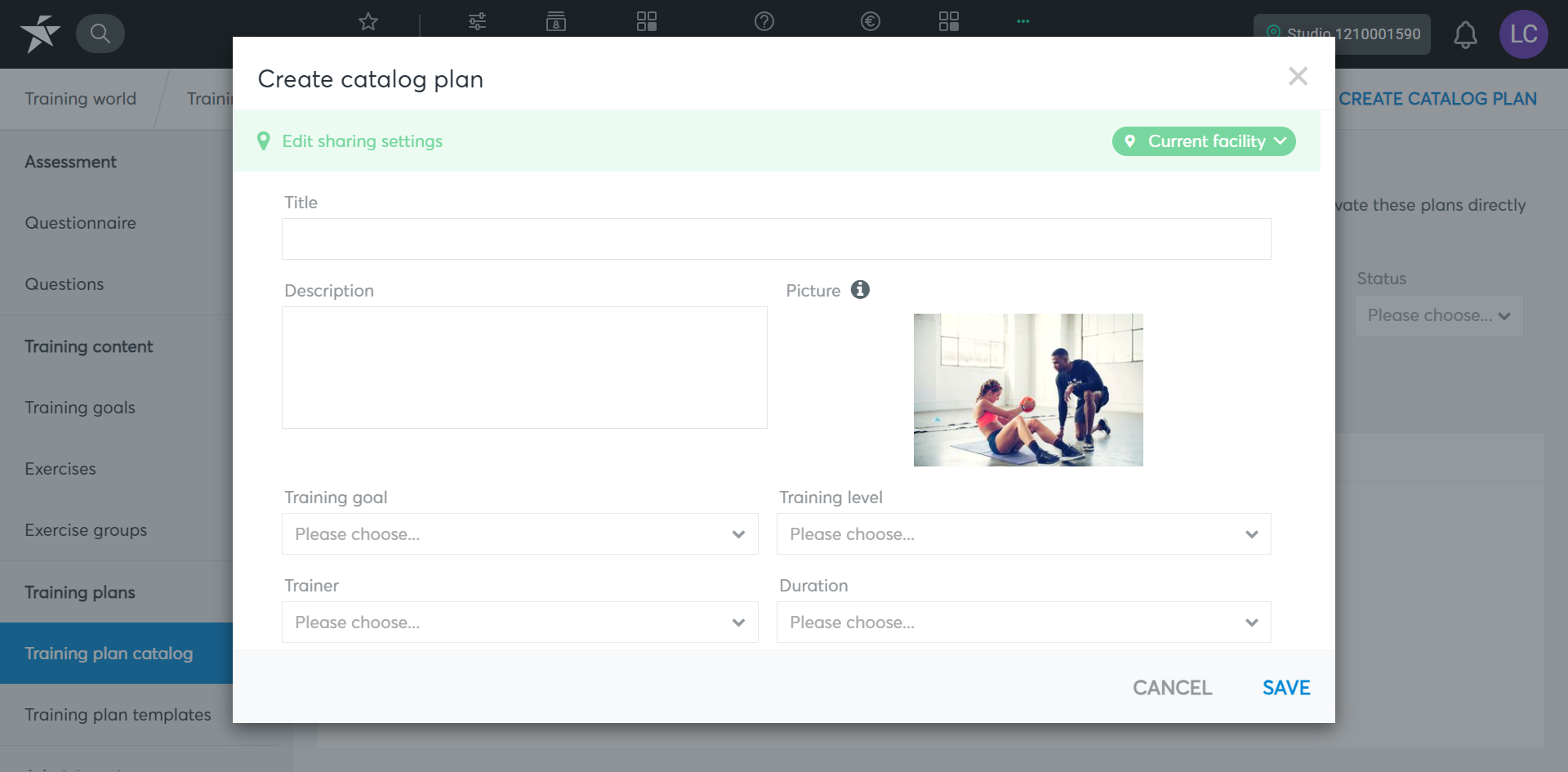Click the second grid icon beside euro
This screenshot has width=1568, height=772.
coord(949,21)
